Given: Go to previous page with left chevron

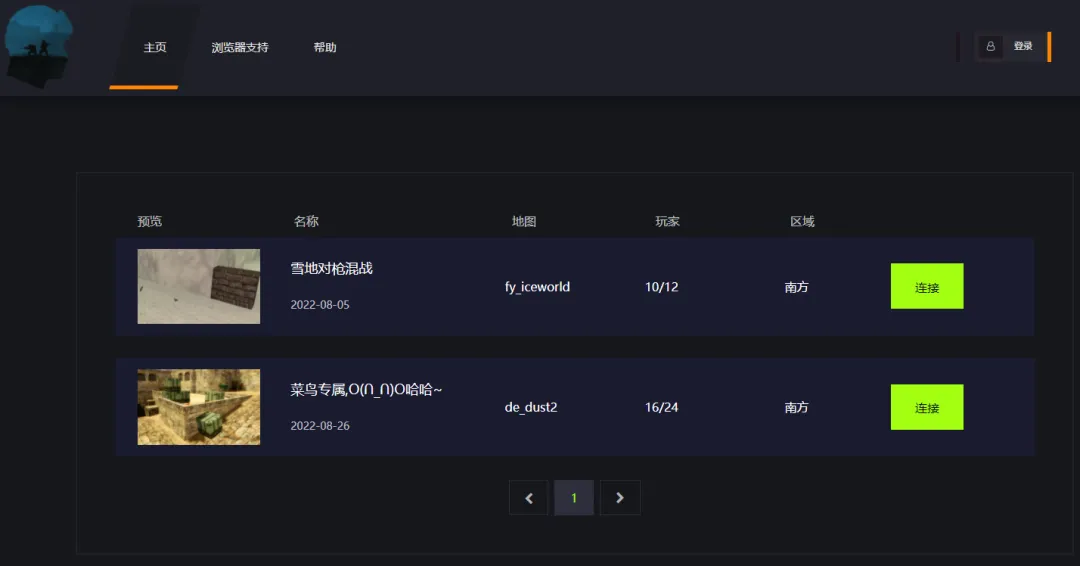Looking at the screenshot, I should 528,498.
